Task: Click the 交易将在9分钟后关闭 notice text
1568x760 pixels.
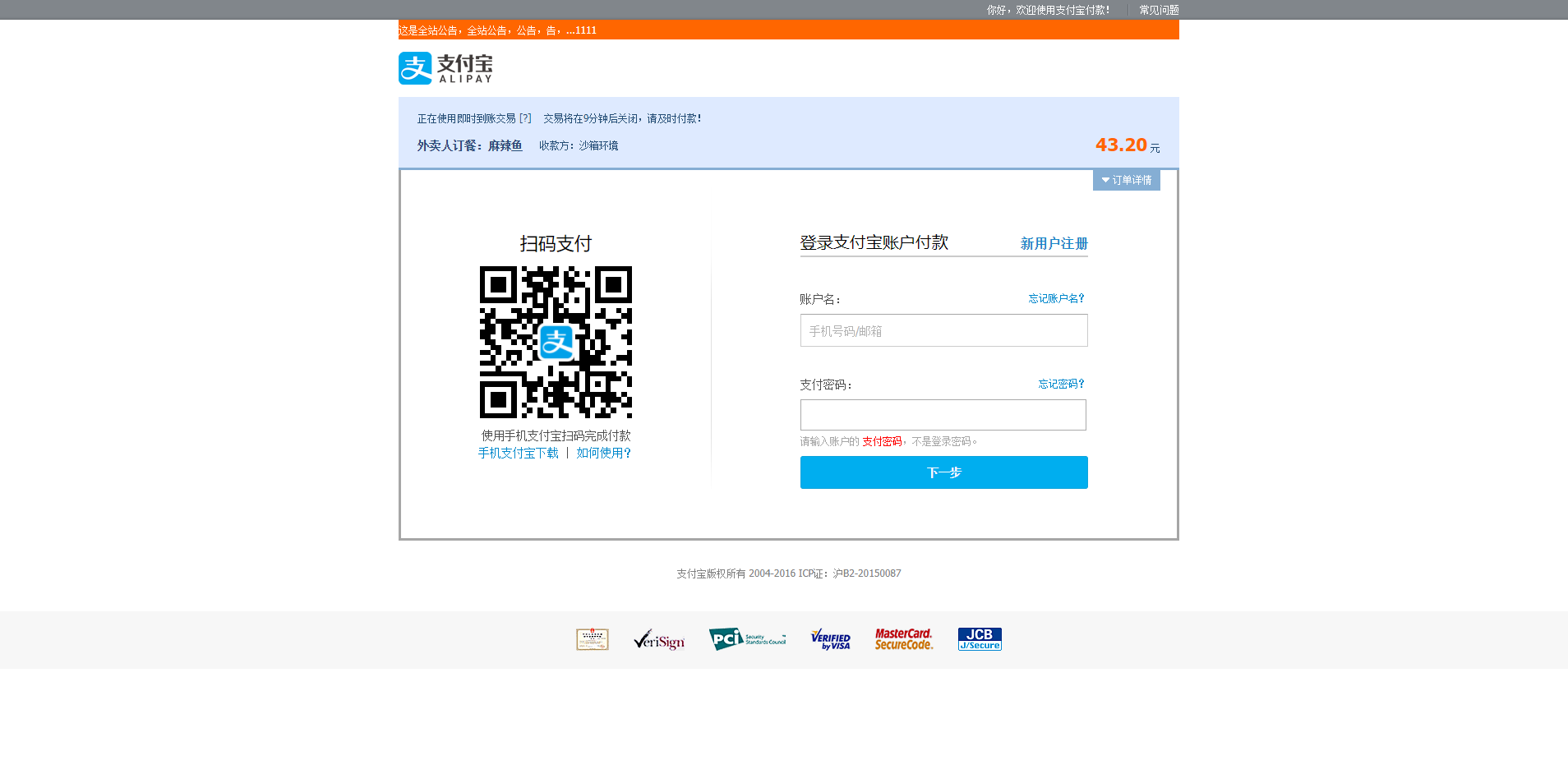Action: click(622, 118)
